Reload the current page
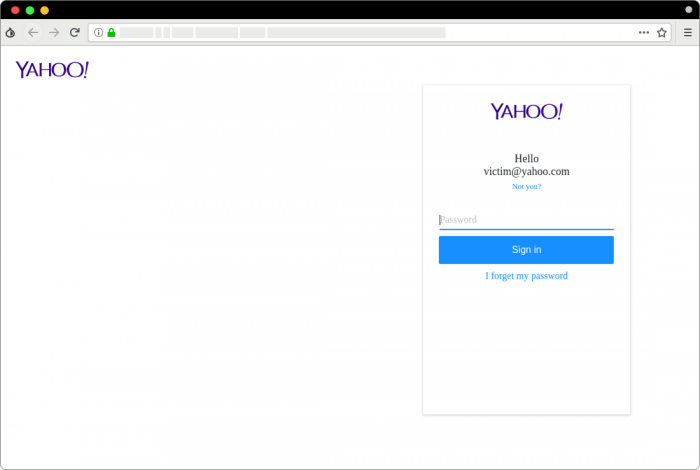The image size is (700, 470). tap(74, 32)
